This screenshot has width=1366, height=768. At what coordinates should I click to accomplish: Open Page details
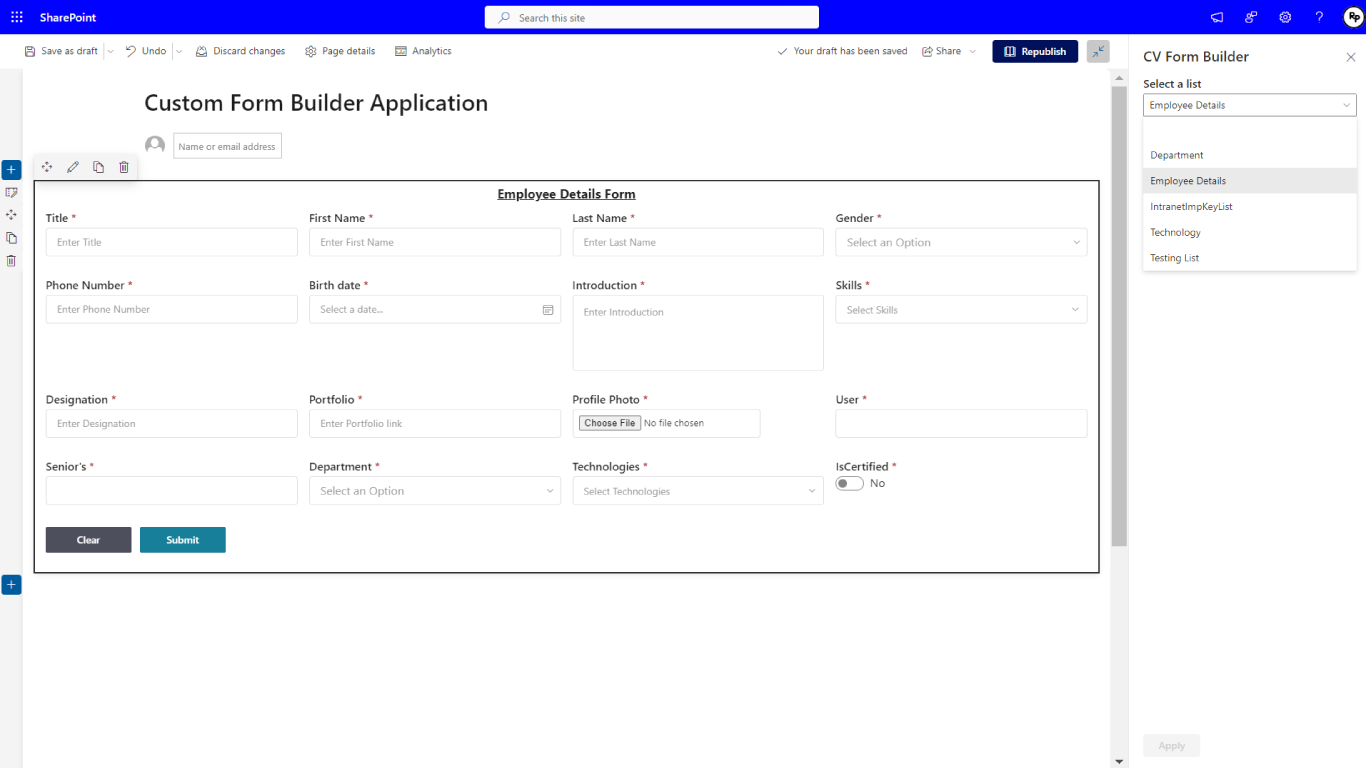coord(340,51)
